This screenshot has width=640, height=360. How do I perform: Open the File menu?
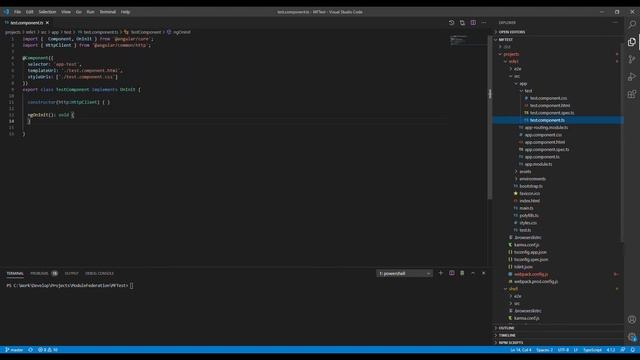pos(18,12)
